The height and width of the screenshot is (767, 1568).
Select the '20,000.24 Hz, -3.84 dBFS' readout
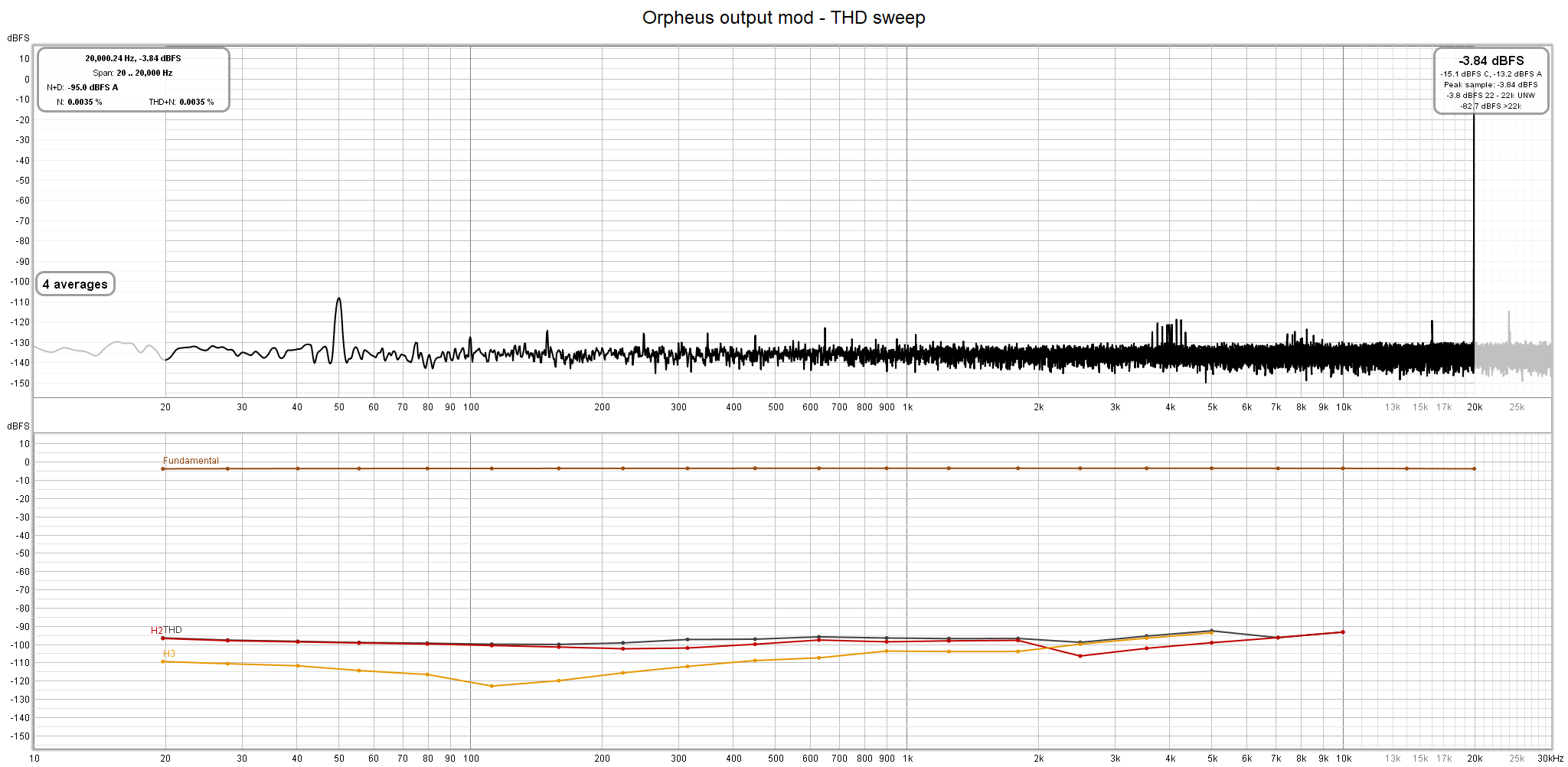pyautogui.click(x=133, y=58)
